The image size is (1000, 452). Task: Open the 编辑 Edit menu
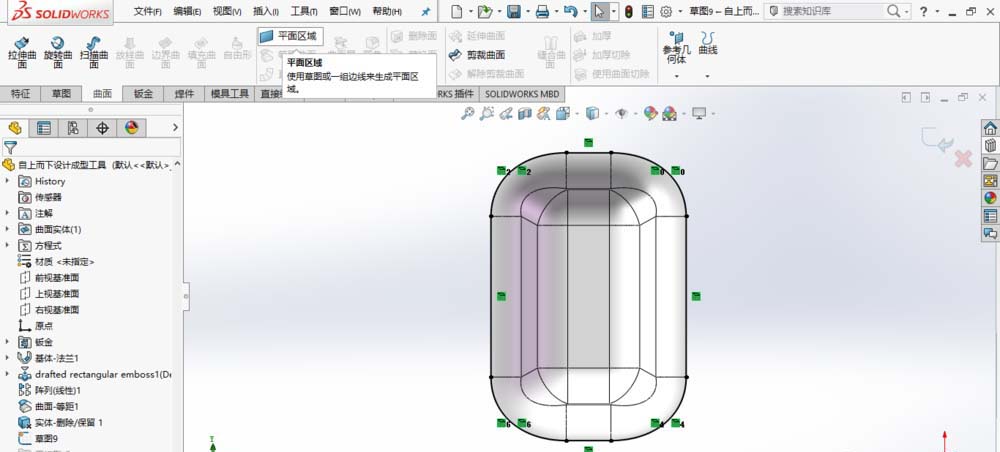[x=187, y=11]
